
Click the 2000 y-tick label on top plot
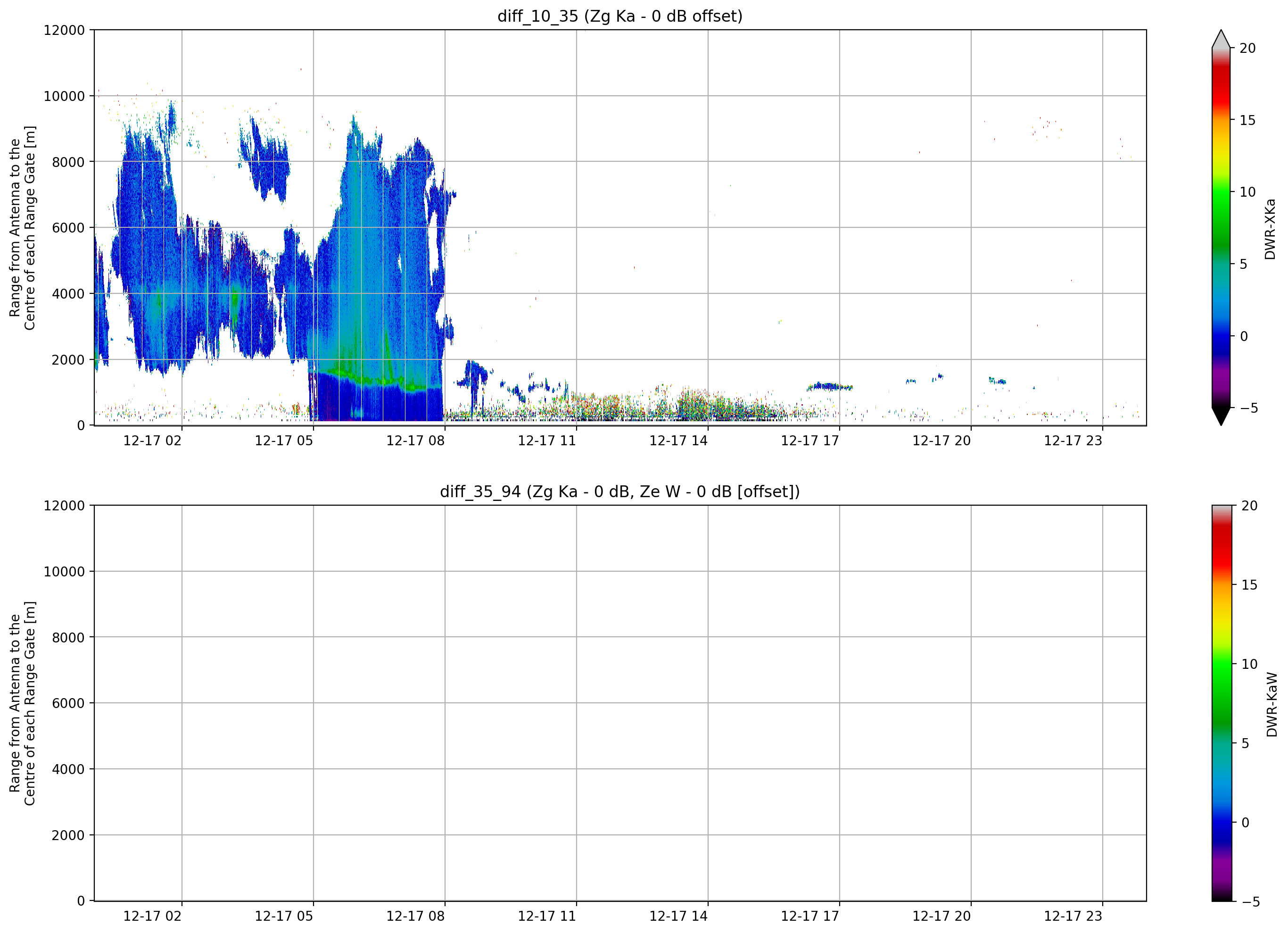point(68,360)
